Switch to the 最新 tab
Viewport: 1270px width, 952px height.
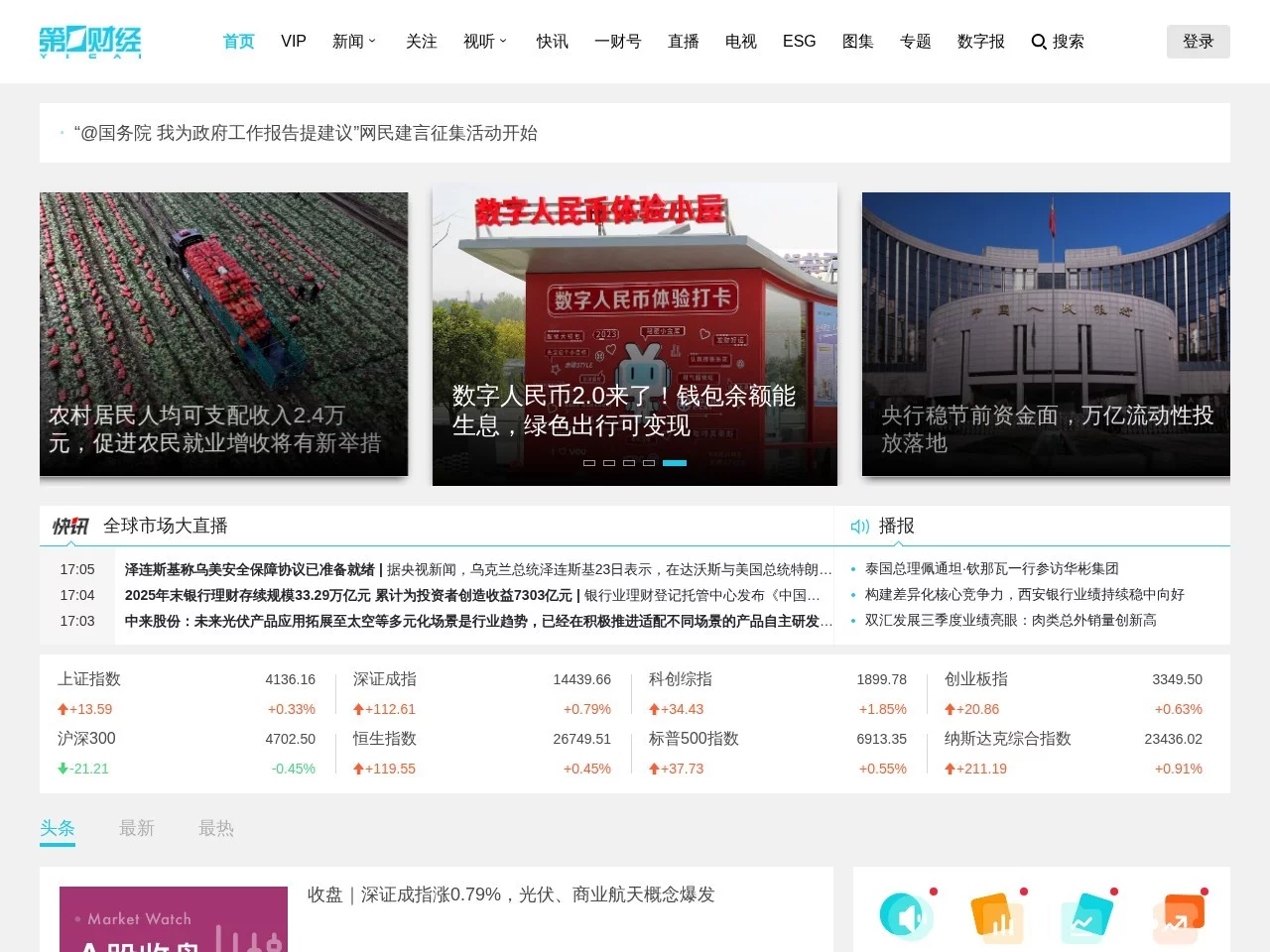point(137,829)
